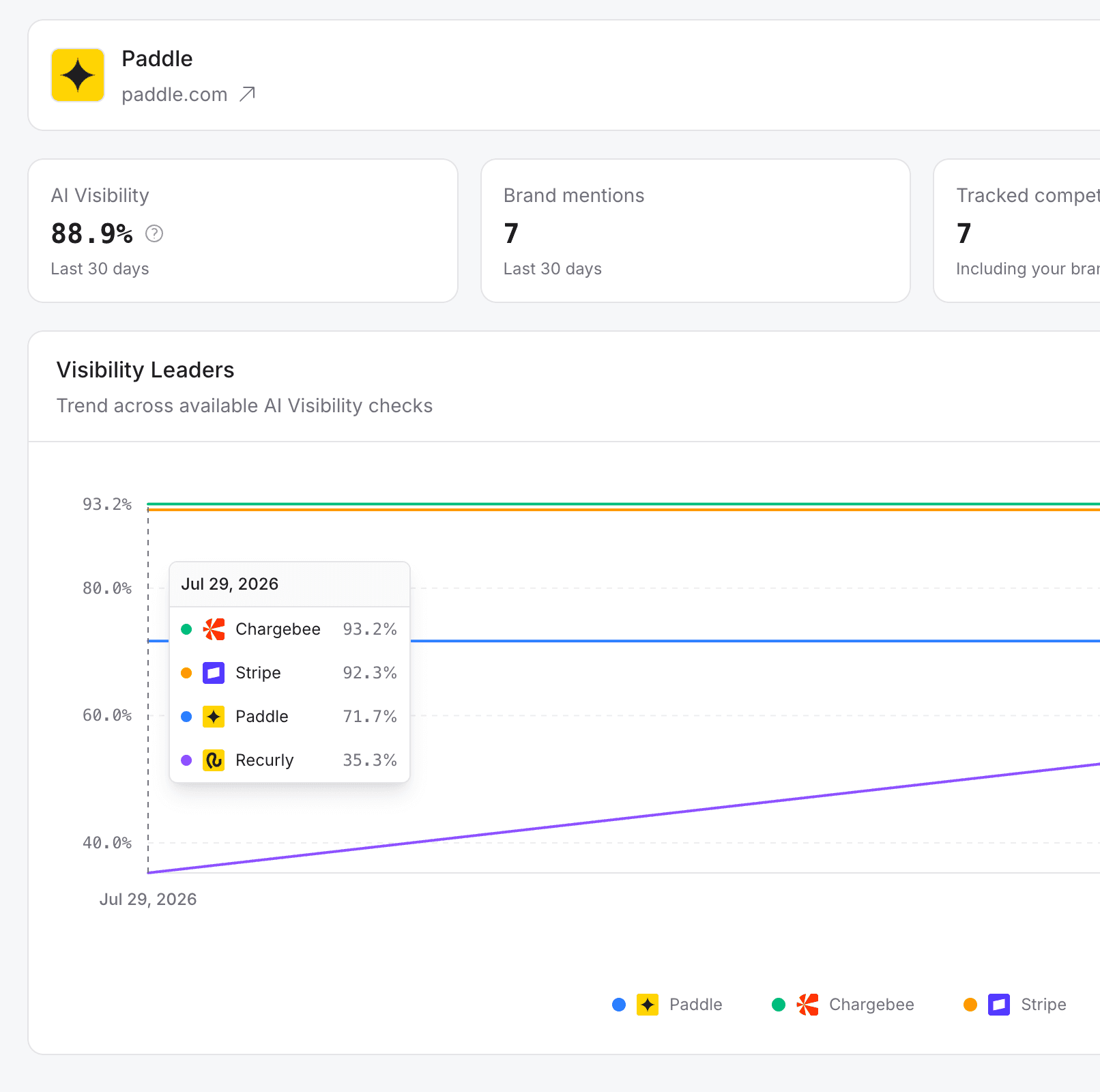Click the green Chargebee dot in tooltip
Viewport: 1100px width, 1092px height.
(x=186, y=629)
